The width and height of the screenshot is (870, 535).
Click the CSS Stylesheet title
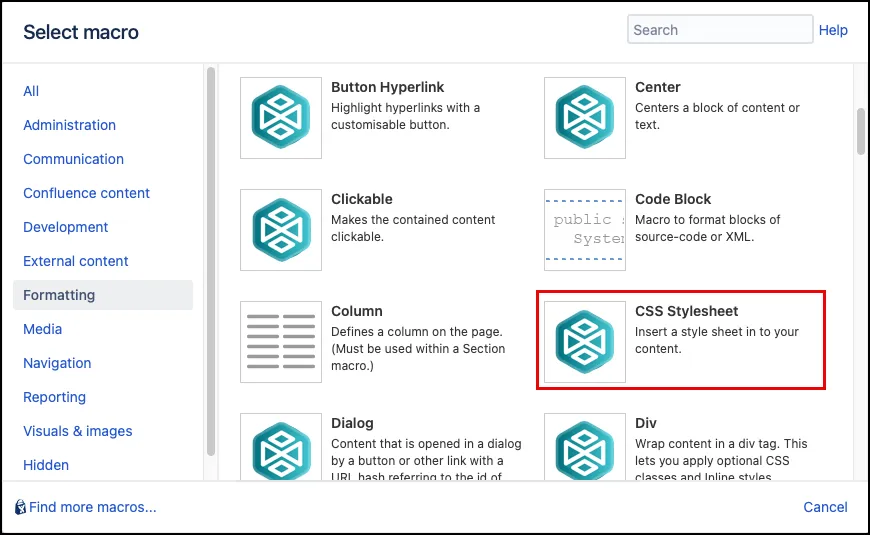point(686,311)
